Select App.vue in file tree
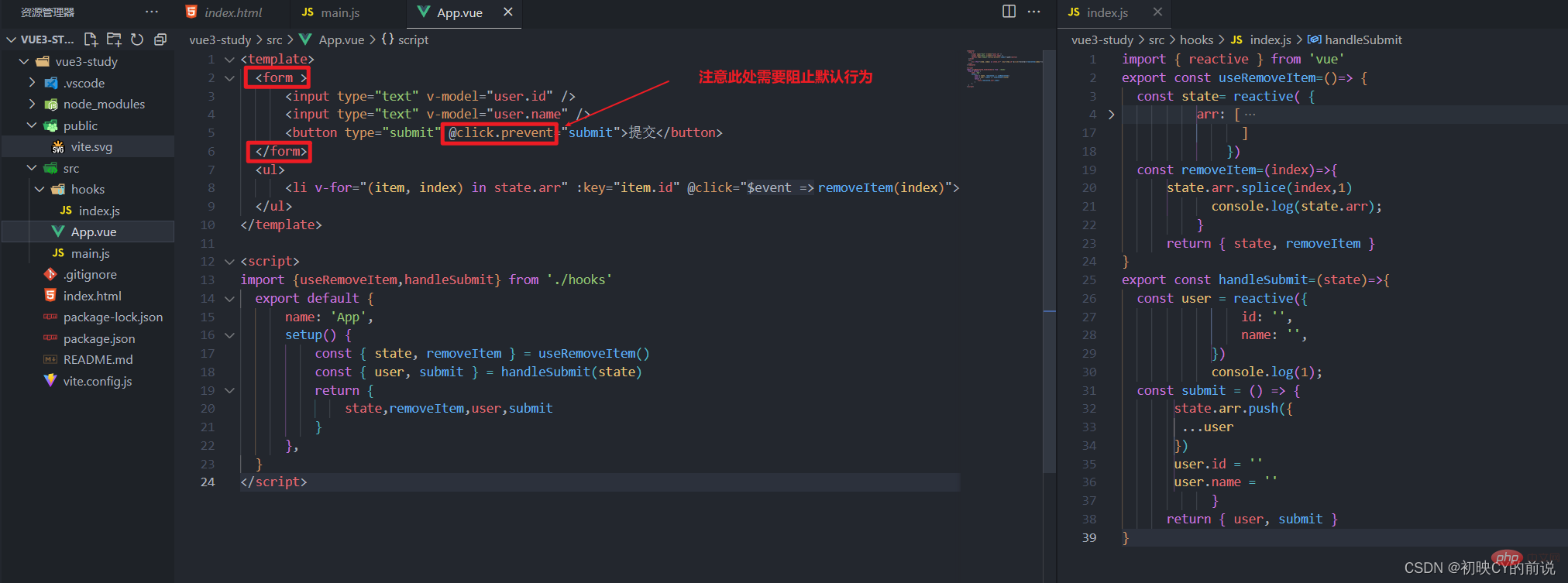 (x=88, y=231)
